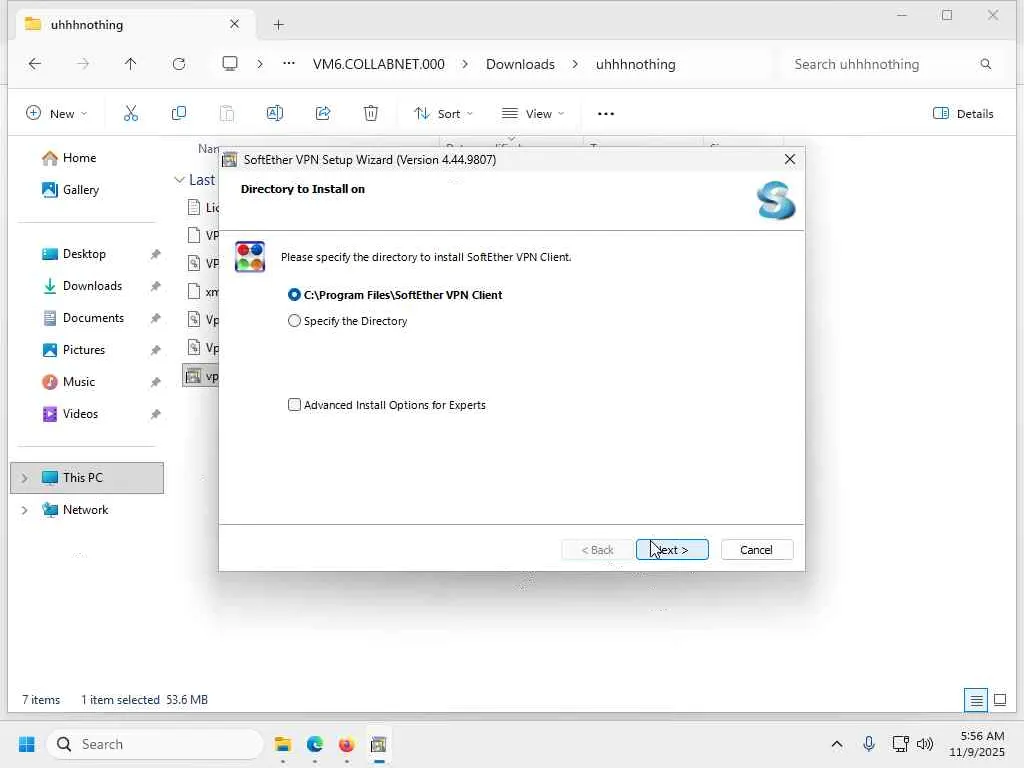
Task: Click uhhhnothing in the breadcrumb path
Action: (x=635, y=64)
